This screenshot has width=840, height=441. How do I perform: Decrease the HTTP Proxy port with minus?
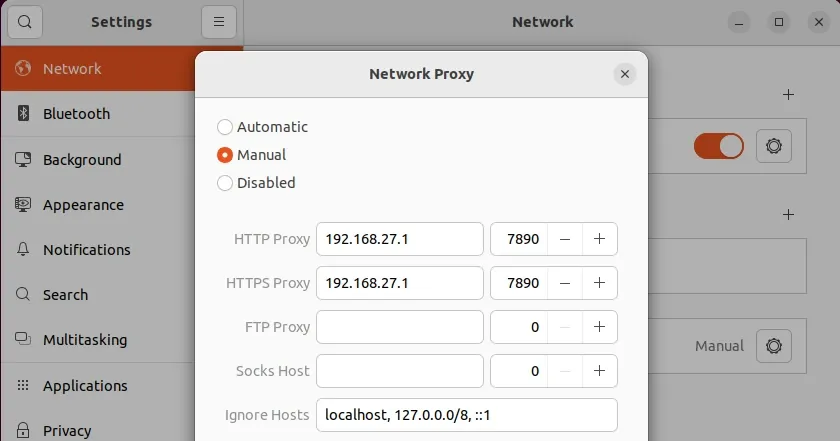565,239
